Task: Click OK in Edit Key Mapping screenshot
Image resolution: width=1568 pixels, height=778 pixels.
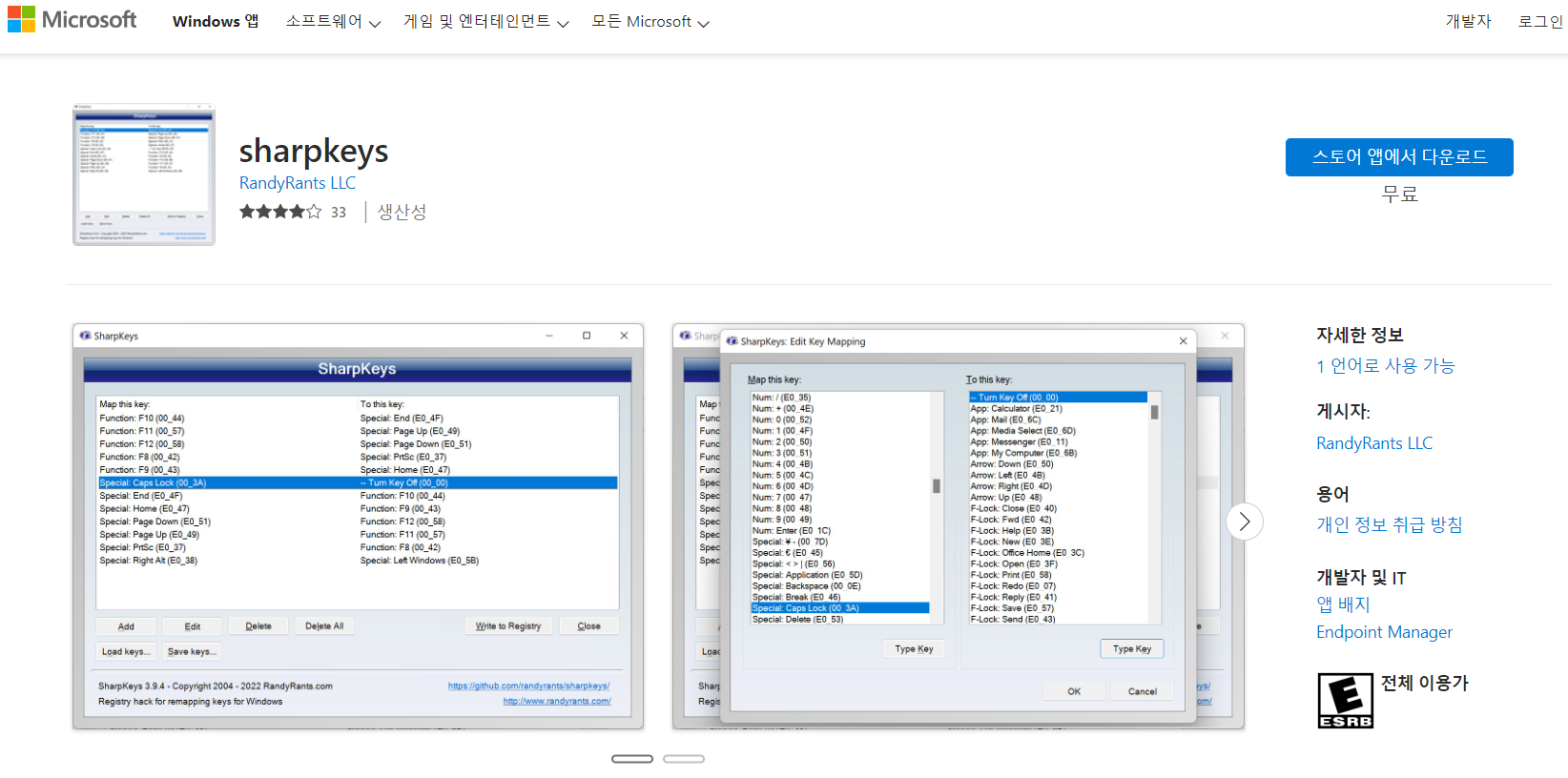Action: tap(1074, 691)
